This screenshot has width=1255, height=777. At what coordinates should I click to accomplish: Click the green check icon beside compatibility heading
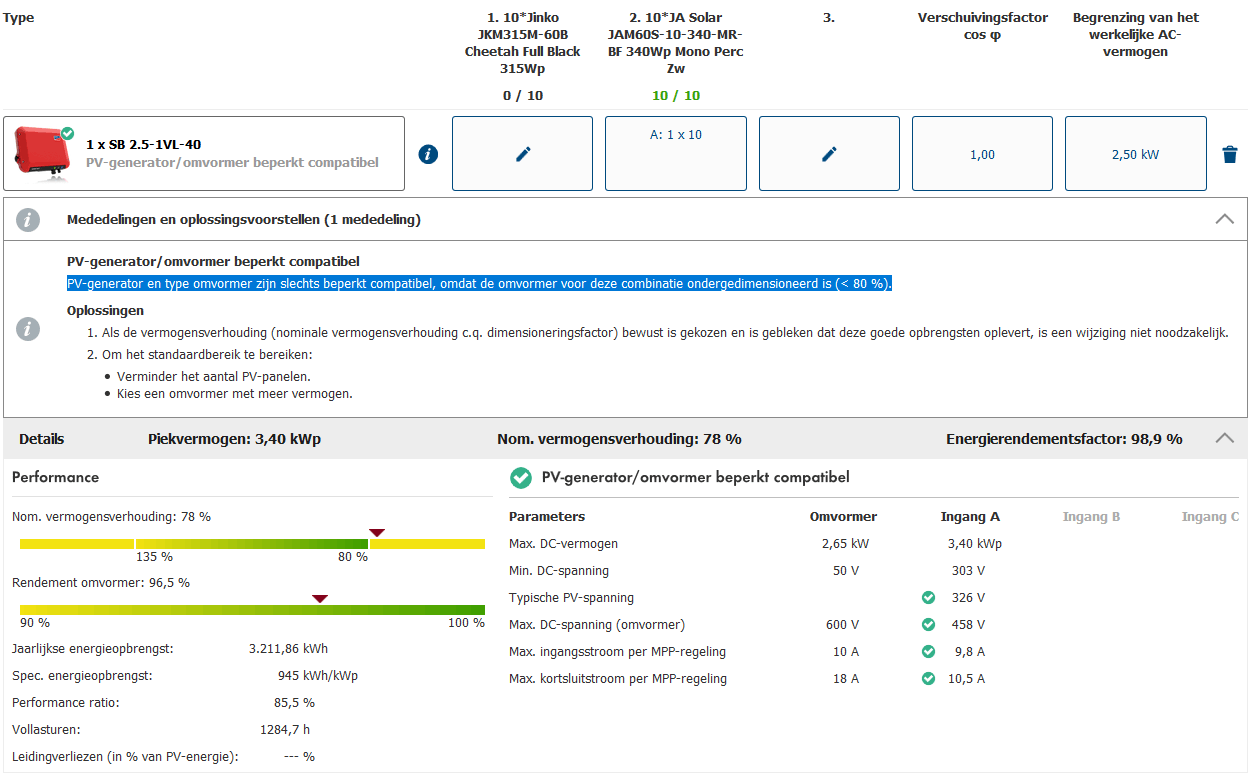coord(520,478)
